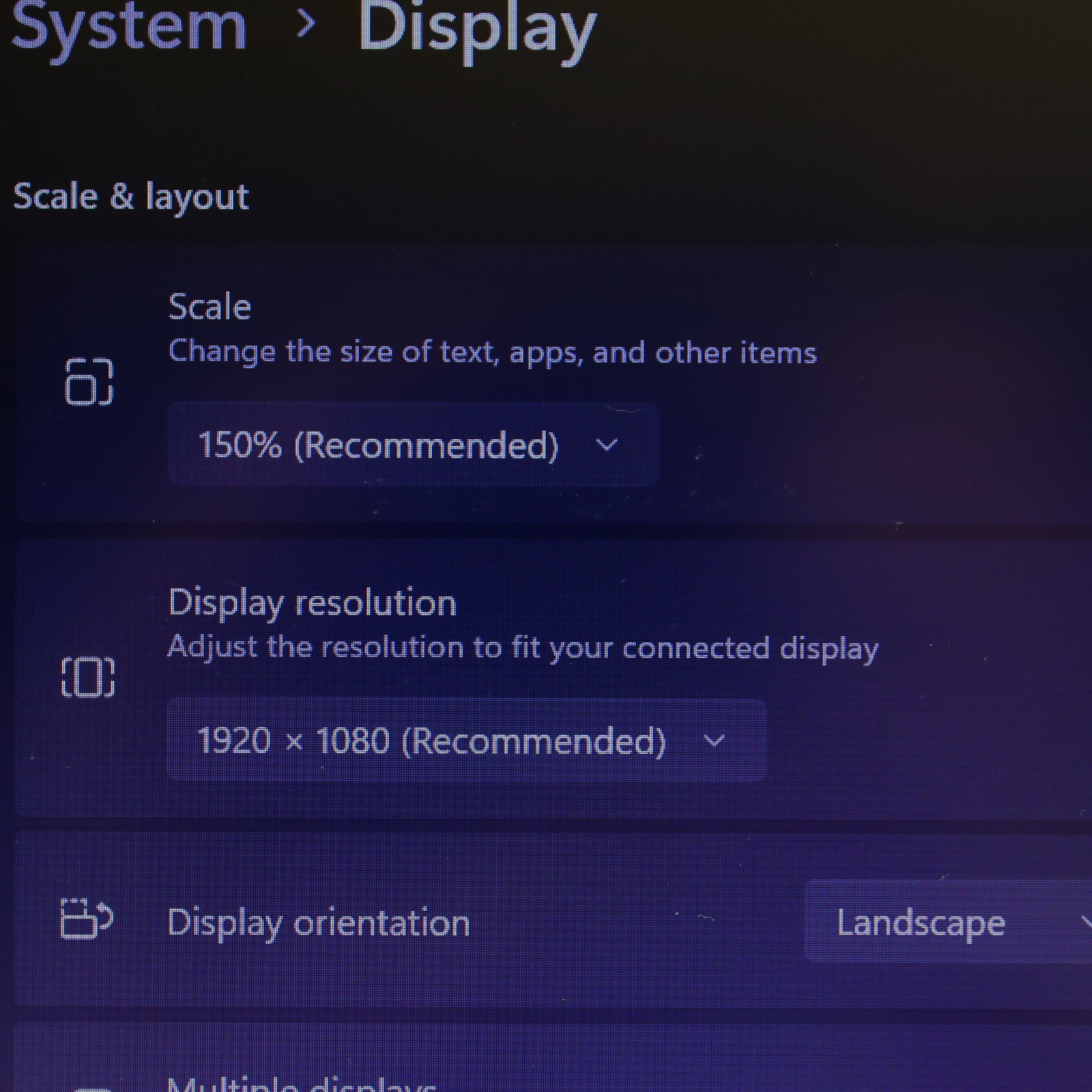
Task: Expand the chevron beside 1920 × 1080
Action: pos(714,741)
